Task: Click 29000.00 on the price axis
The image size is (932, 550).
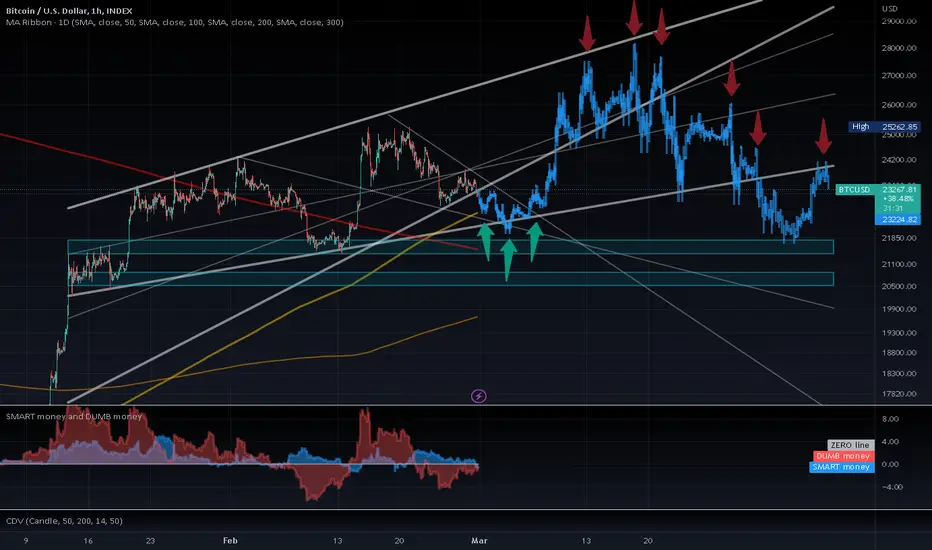Action: (899, 21)
